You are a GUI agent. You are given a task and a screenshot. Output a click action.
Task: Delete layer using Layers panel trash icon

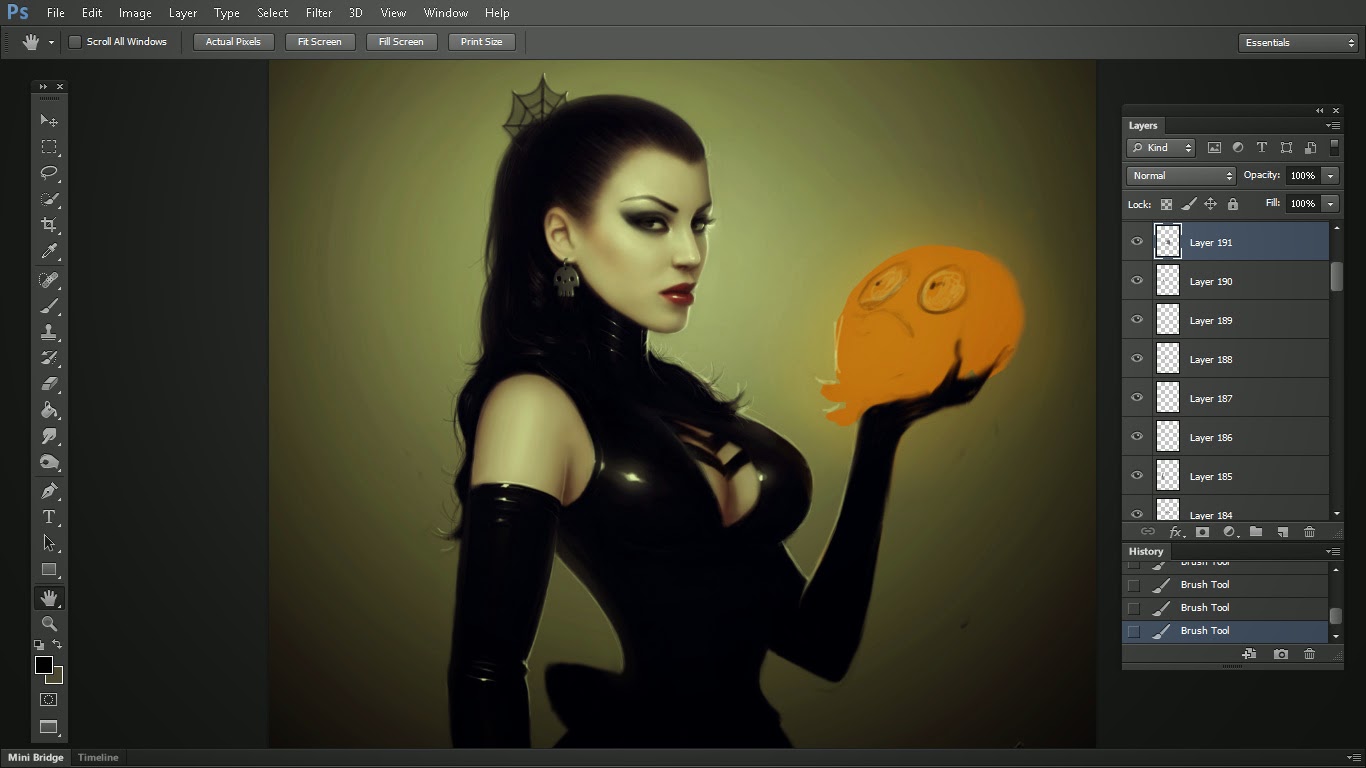click(1309, 532)
